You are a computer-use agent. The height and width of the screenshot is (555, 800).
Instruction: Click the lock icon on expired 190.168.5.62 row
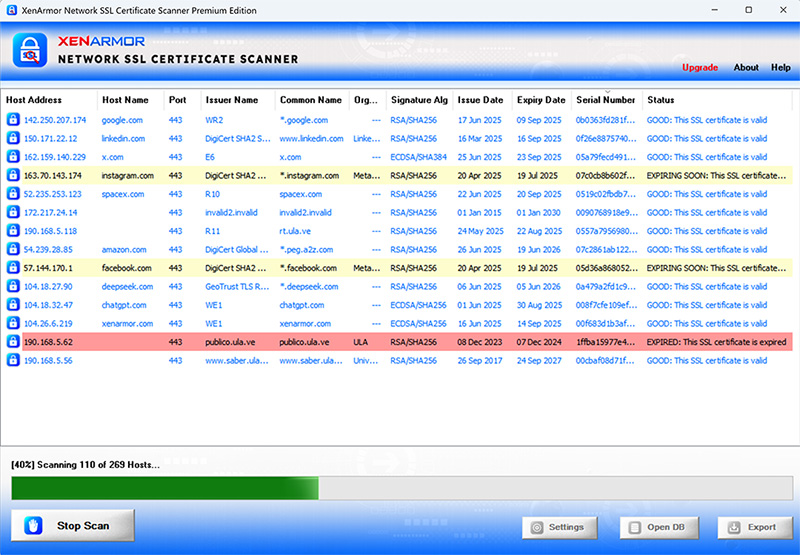(13, 342)
